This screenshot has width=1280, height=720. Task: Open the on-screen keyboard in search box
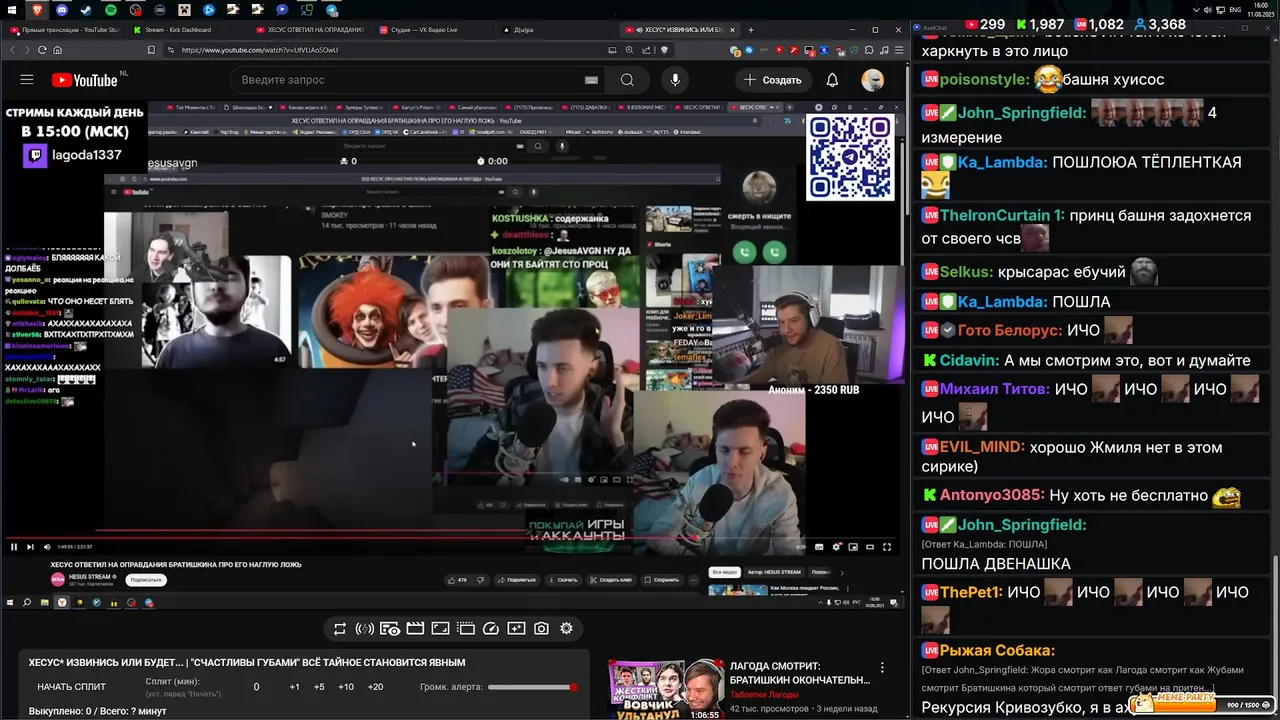coord(591,80)
